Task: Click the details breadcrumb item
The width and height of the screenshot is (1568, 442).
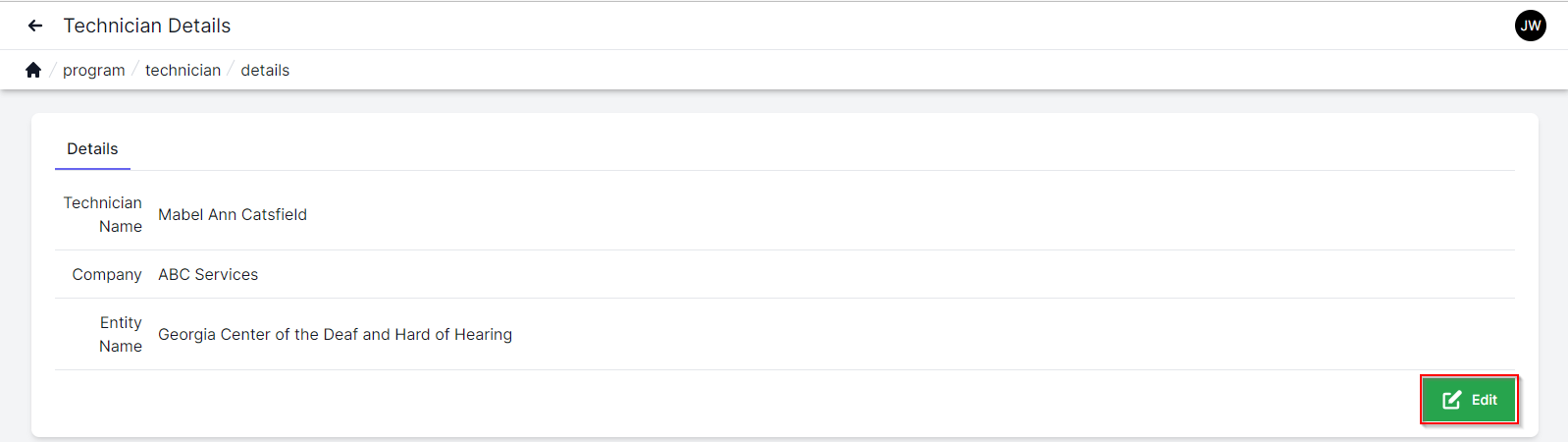Action: (x=265, y=70)
